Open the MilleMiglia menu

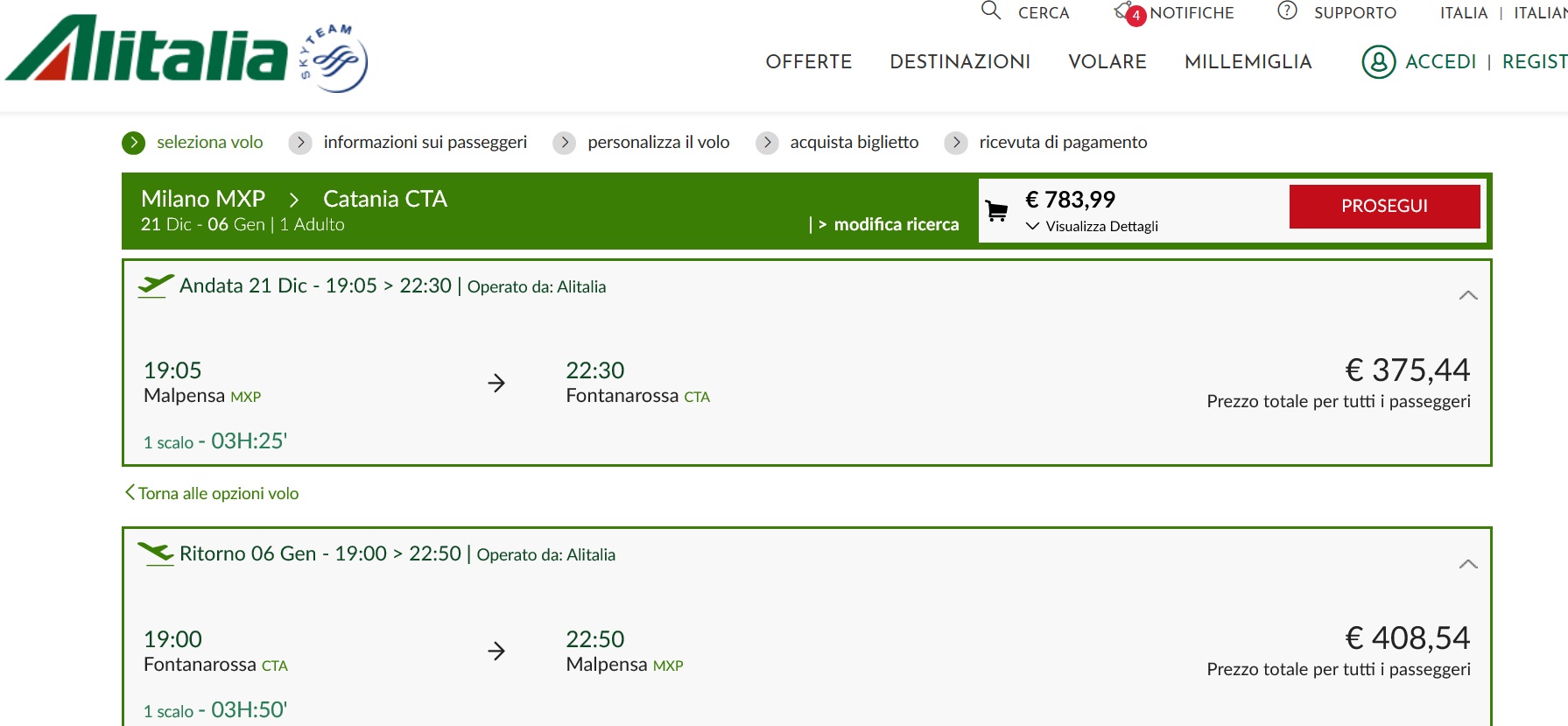[1248, 61]
